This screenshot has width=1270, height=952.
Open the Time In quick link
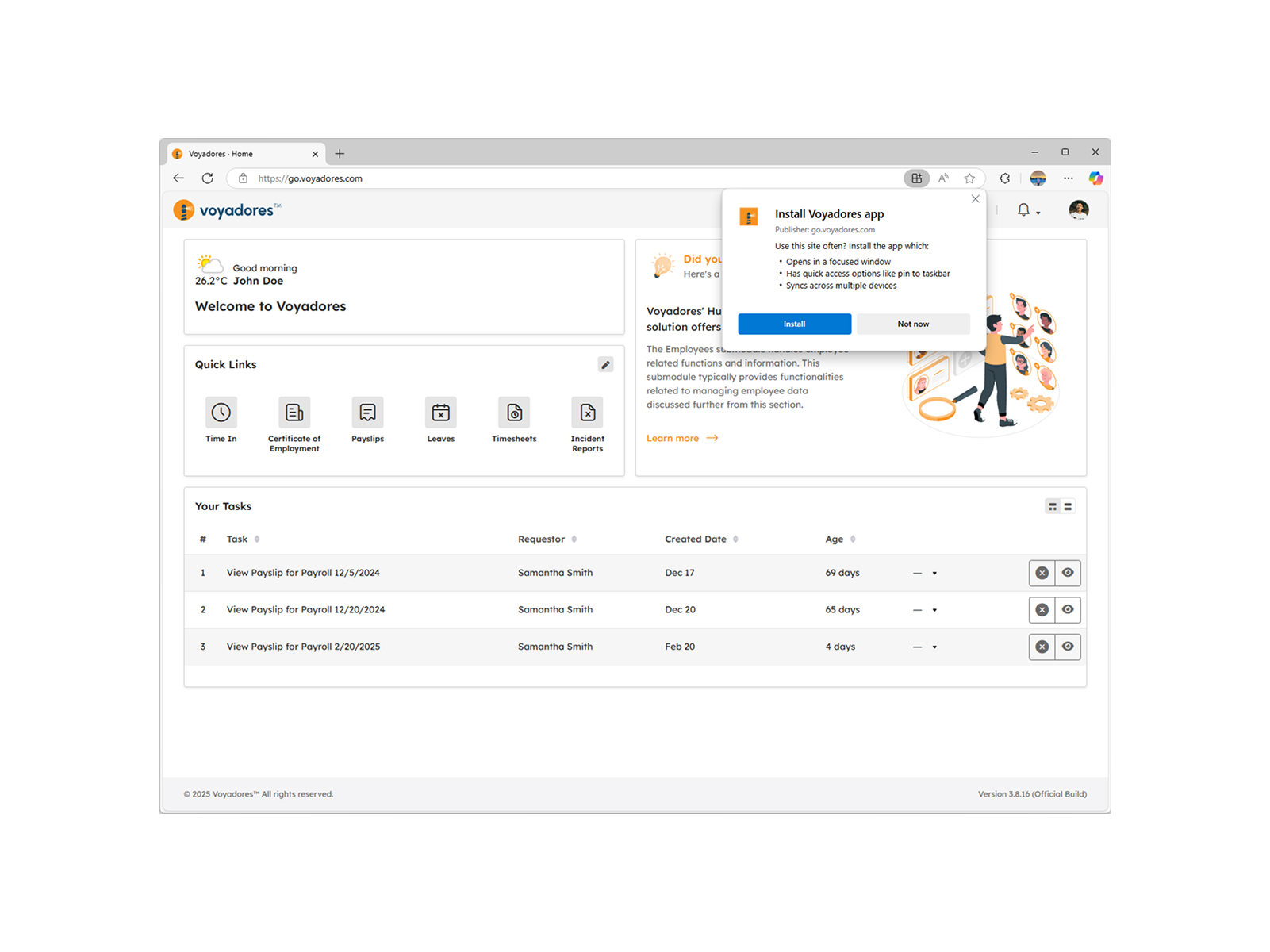point(221,420)
